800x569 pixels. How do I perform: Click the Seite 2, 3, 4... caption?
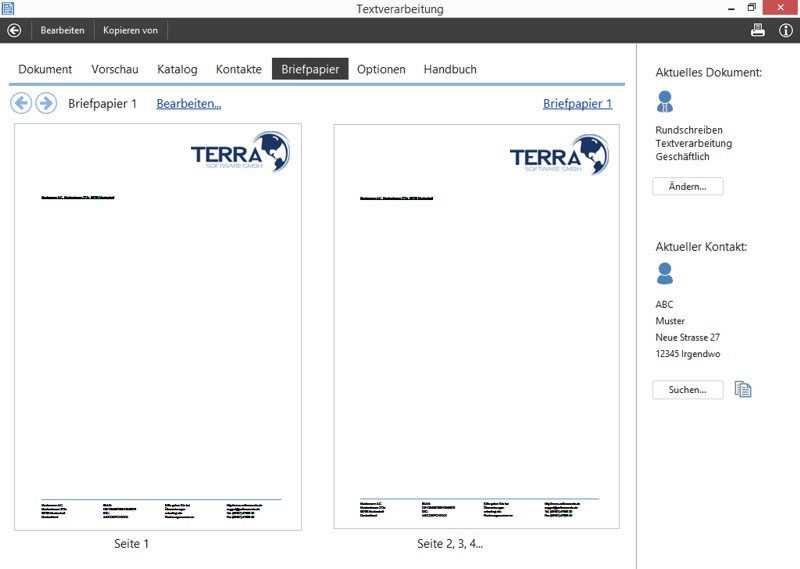[x=450, y=544]
